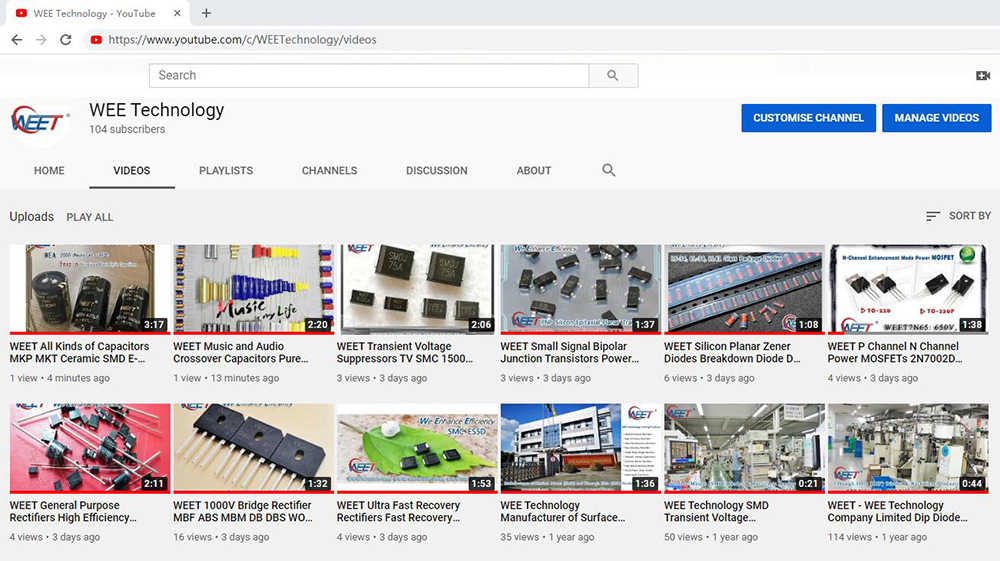The image size is (1000, 561).
Task: Open the Music and Audio thumbnail 2:20
Action: 253,289
